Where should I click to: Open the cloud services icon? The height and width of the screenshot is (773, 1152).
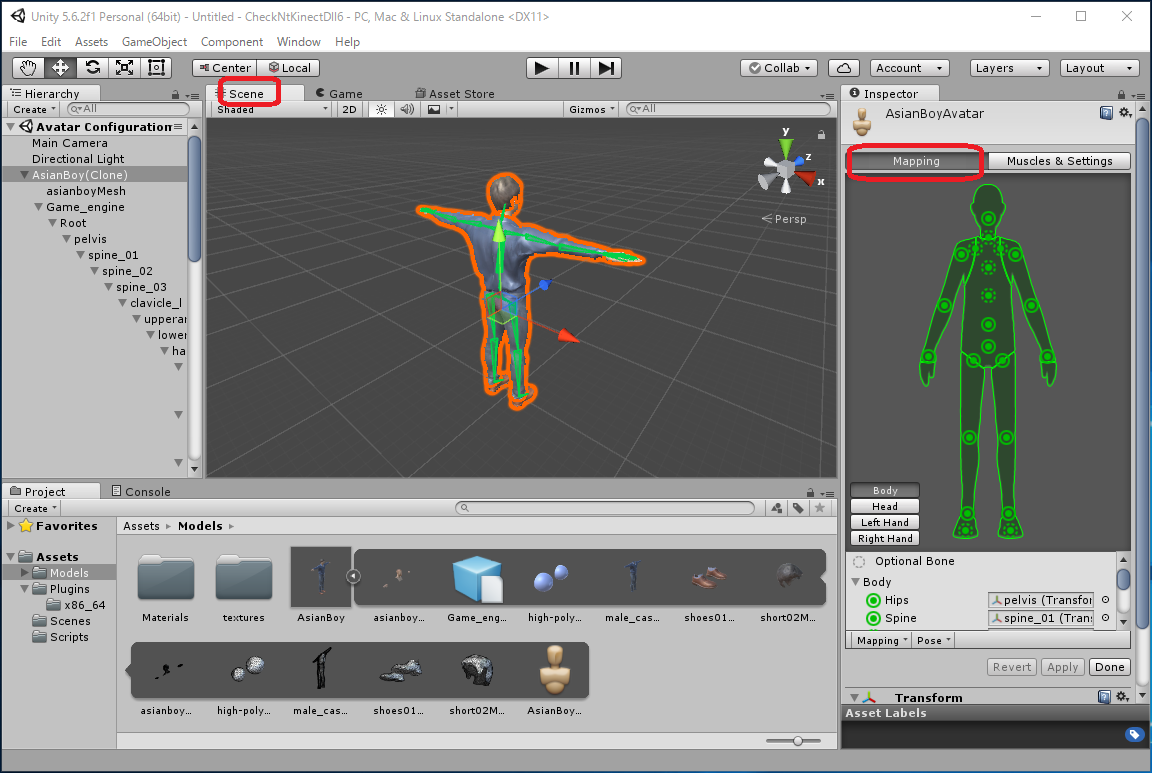pyautogui.click(x=844, y=68)
